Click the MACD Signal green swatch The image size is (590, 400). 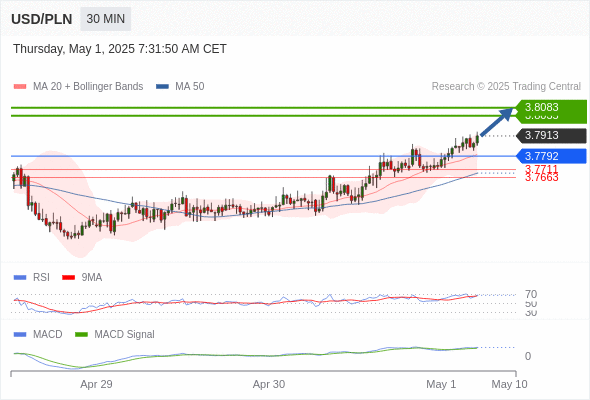[x=81, y=335]
